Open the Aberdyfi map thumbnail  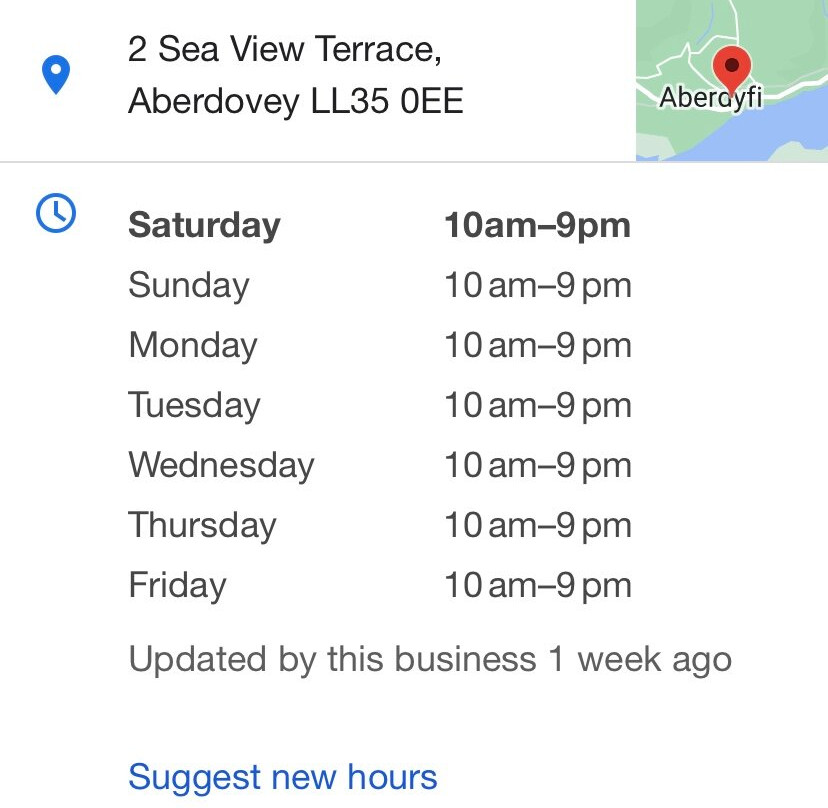tap(732, 80)
